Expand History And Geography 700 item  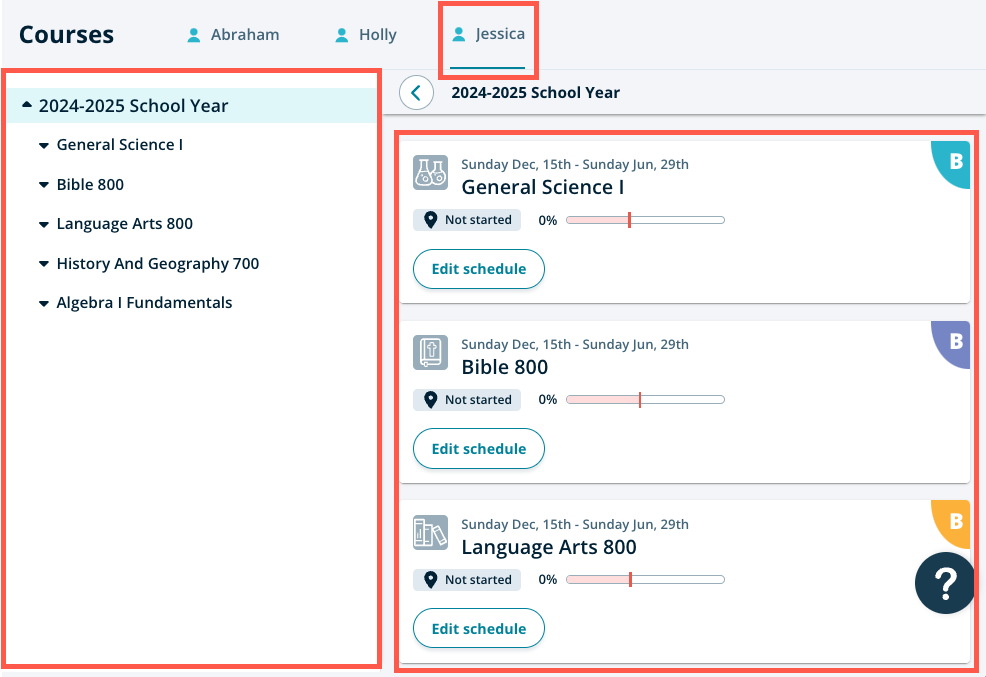pyautogui.click(x=44, y=264)
